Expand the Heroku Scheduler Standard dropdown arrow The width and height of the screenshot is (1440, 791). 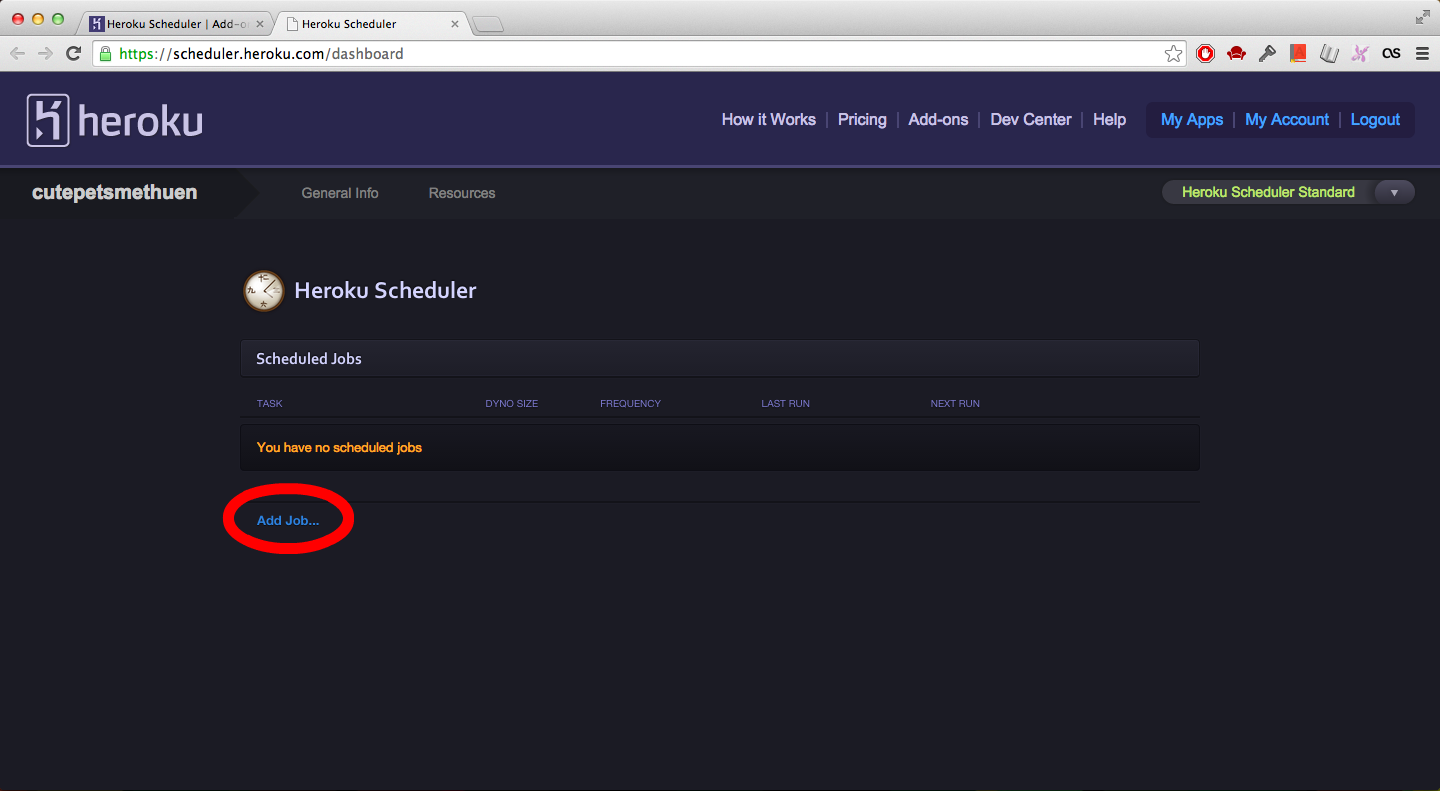pyautogui.click(x=1394, y=192)
